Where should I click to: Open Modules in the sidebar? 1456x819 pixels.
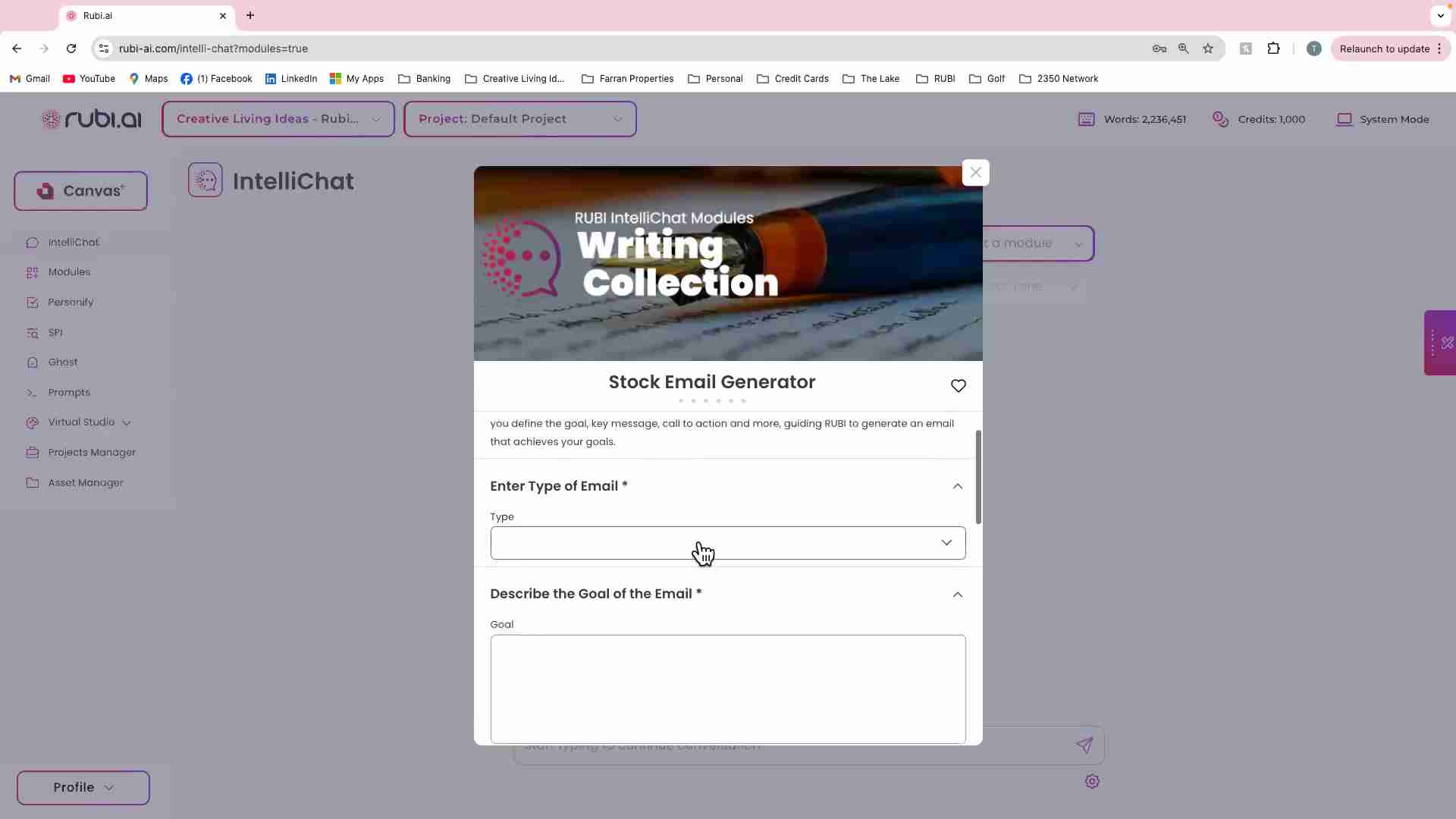[69, 272]
